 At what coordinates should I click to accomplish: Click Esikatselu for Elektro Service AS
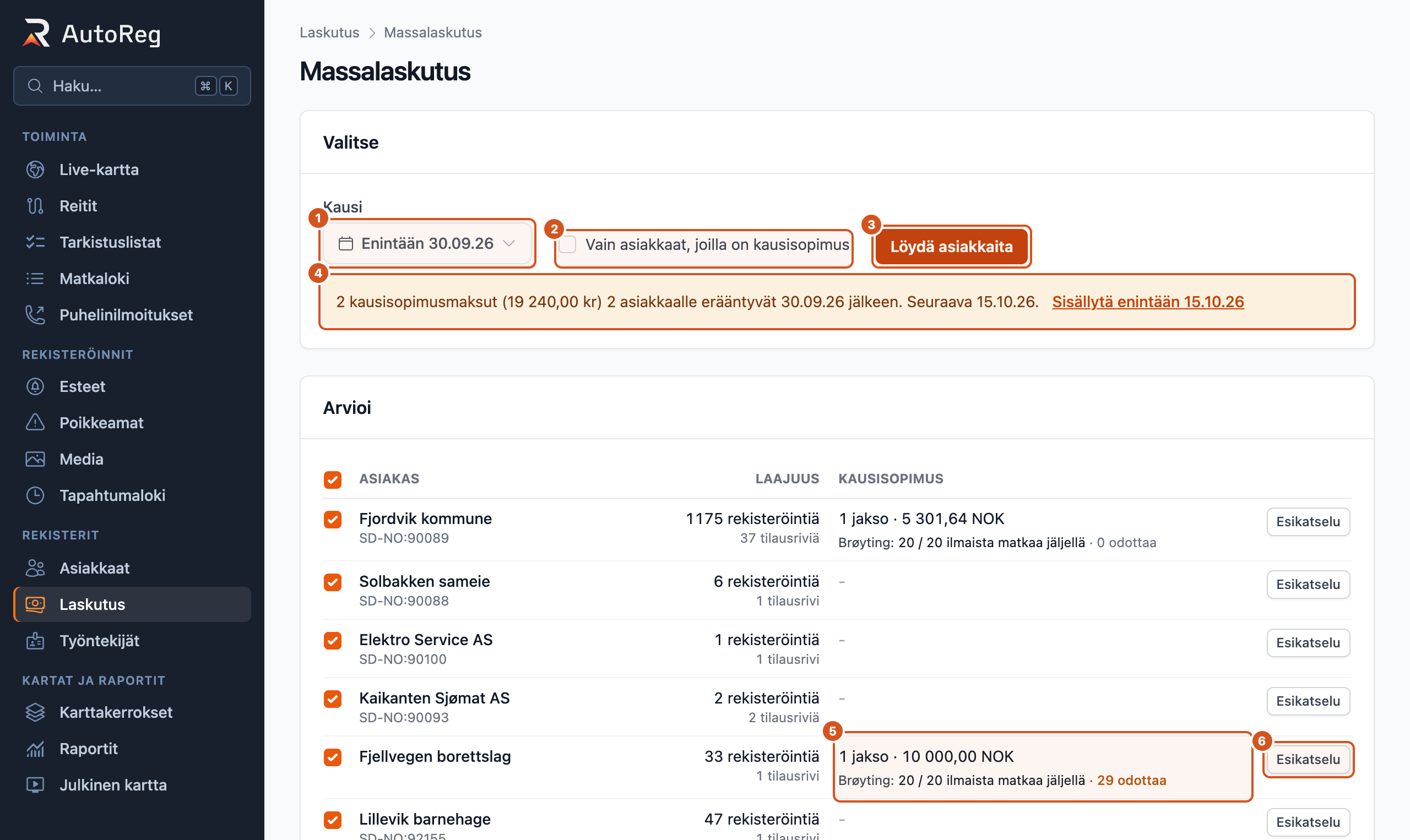pyautogui.click(x=1308, y=643)
